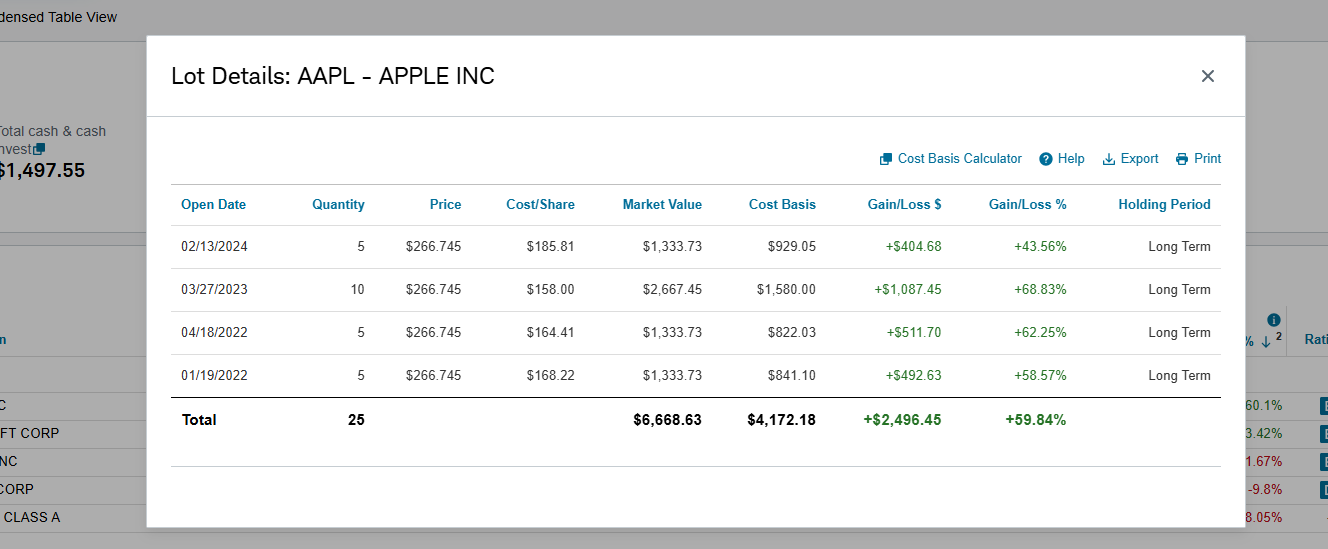Click the Price column header

pyautogui.click(x=445, y=205)
